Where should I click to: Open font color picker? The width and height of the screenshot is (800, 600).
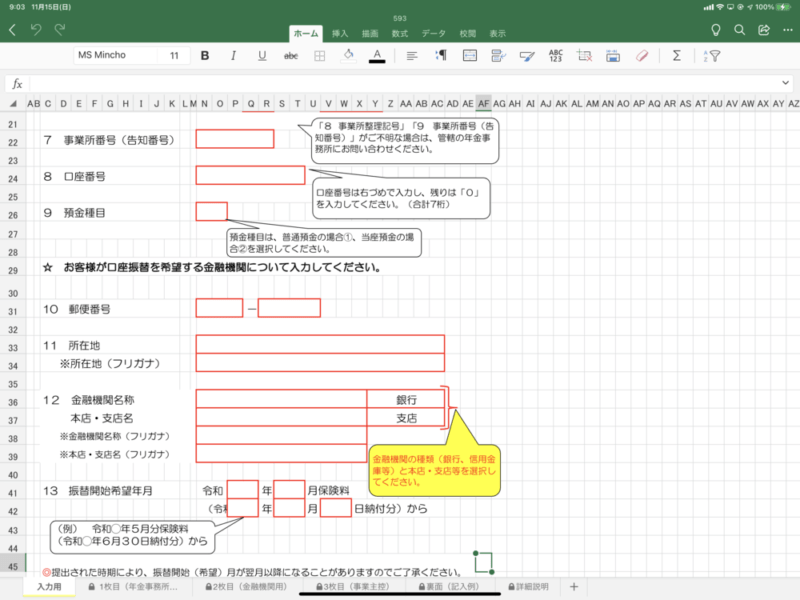pyautogui.click(x=377, y=56)
